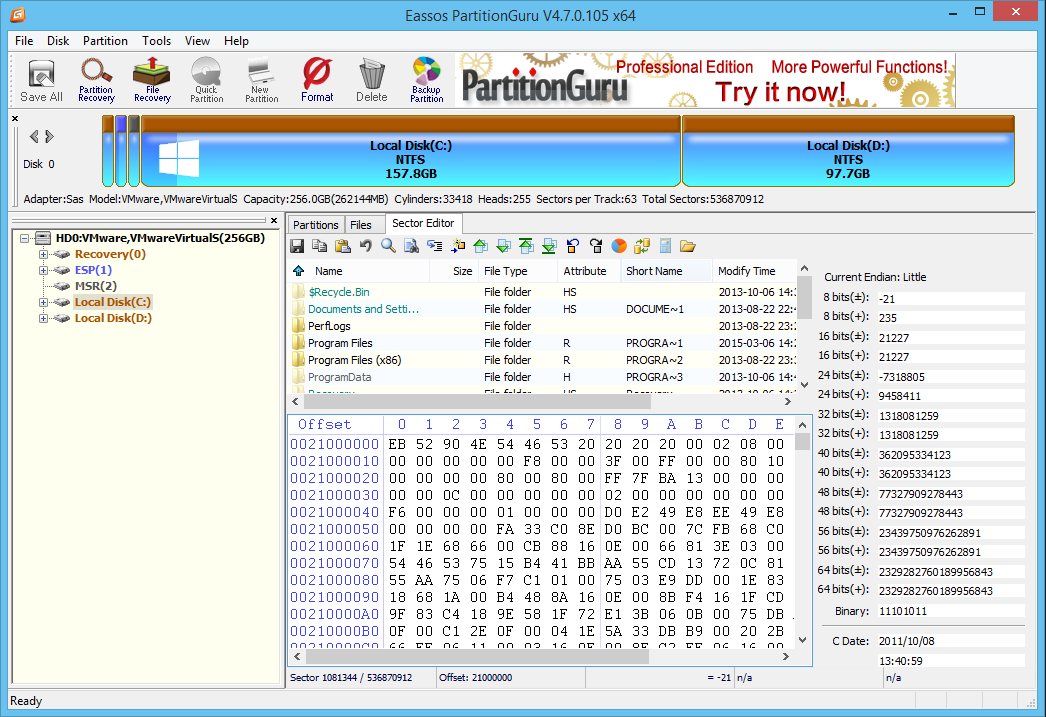
Task: Select Local Disk(D:) bar in disk map
Action: click(848, 159)
